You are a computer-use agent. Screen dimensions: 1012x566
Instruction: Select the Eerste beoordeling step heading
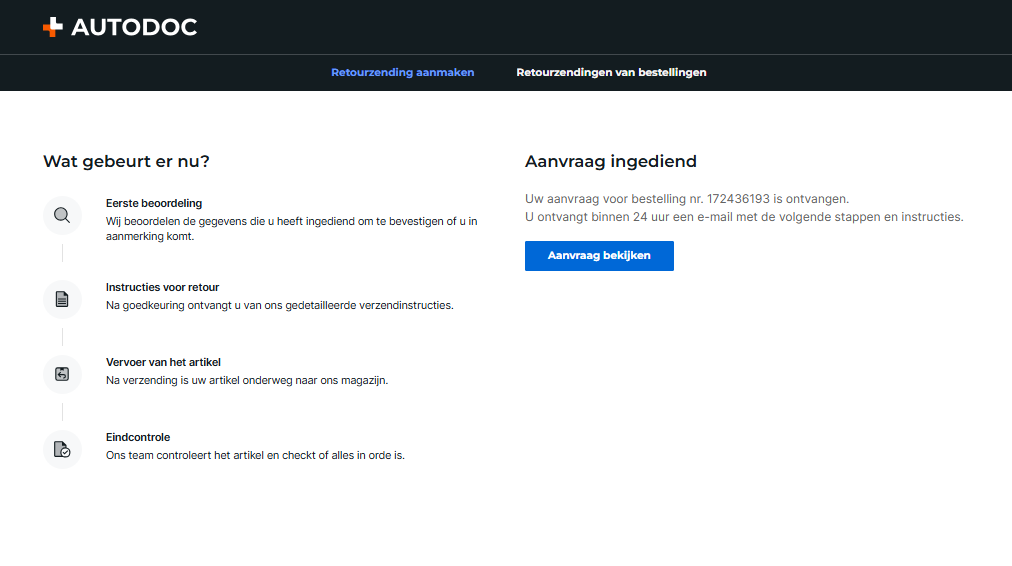[154, 203]
